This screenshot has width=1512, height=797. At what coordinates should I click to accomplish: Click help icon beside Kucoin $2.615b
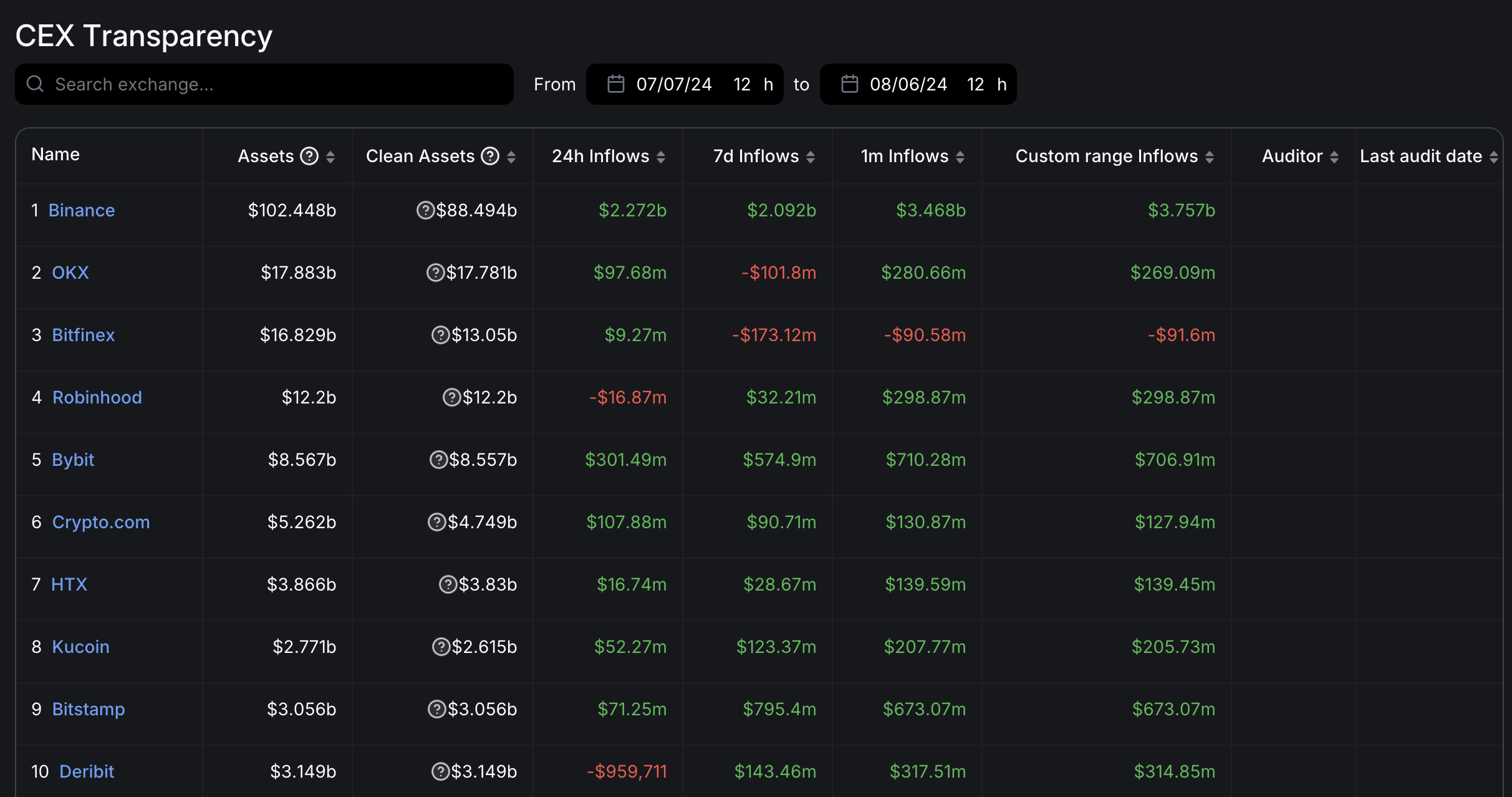pyautogui.click(x=441, y=647)
